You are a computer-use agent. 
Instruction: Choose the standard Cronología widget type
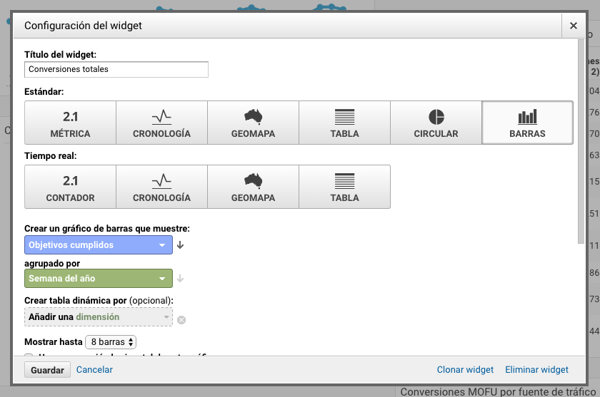161,123
